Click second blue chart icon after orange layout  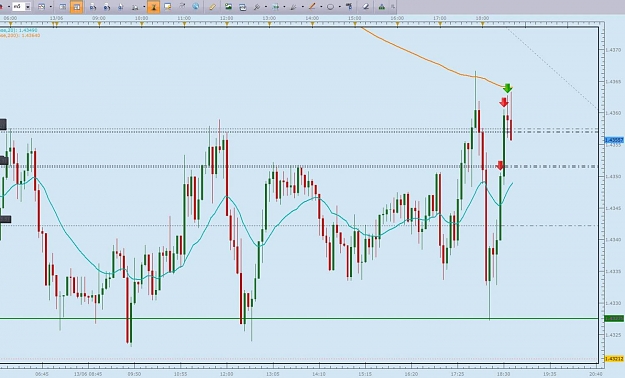coord(107,7)
